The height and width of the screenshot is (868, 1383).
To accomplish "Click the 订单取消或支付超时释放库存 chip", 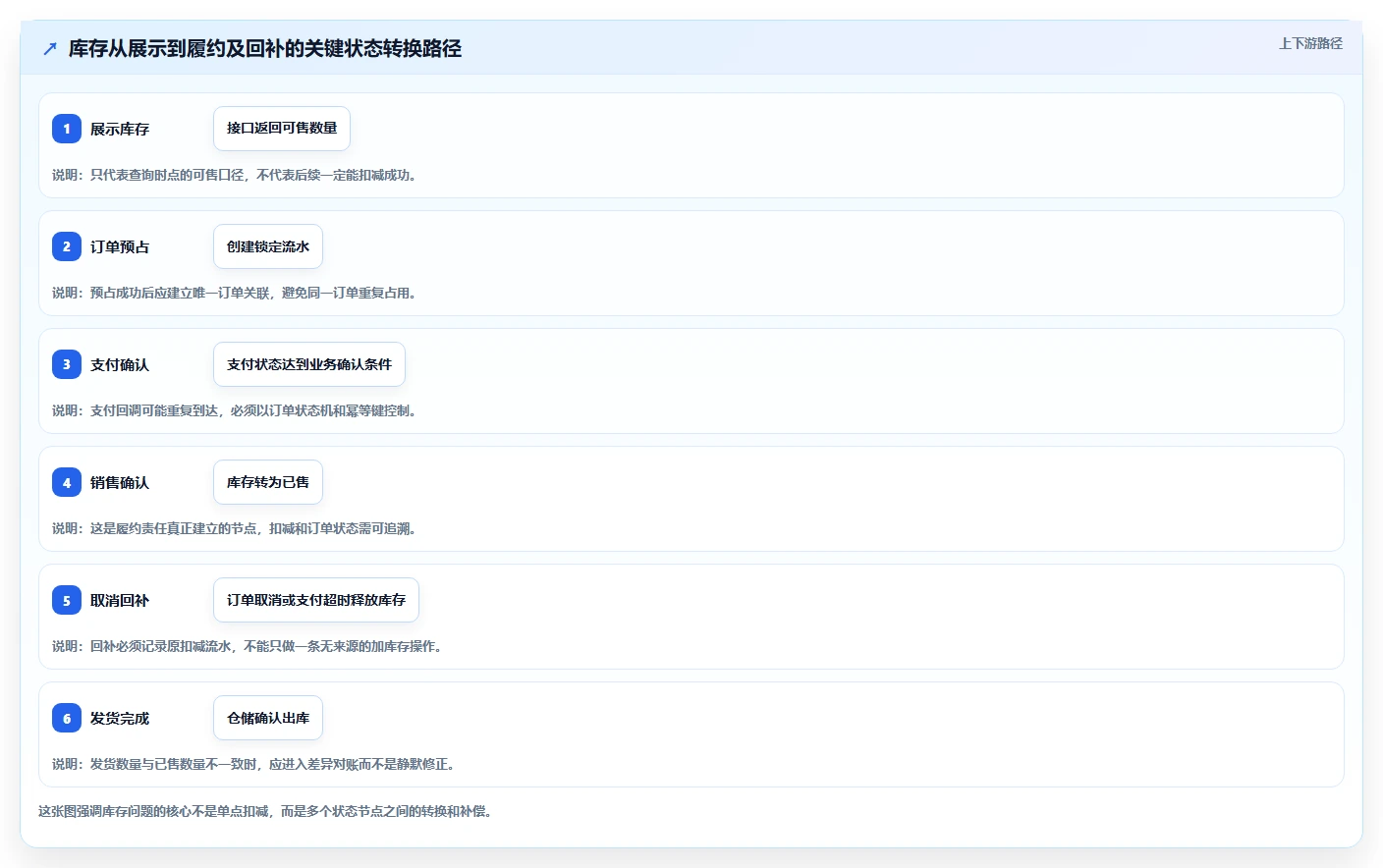I will coord(316,600).
